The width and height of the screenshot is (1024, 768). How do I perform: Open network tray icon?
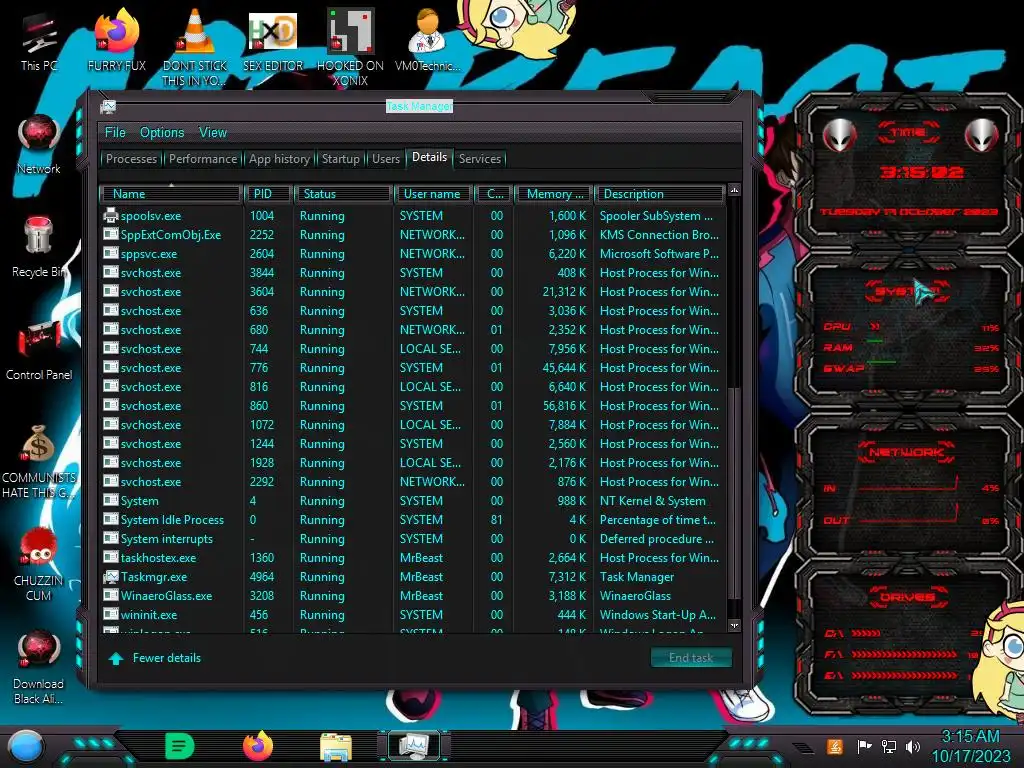tap(888, 746)
